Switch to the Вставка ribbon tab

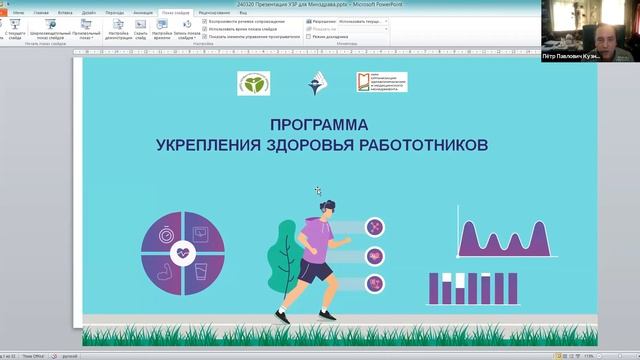(x=65, y=13)
